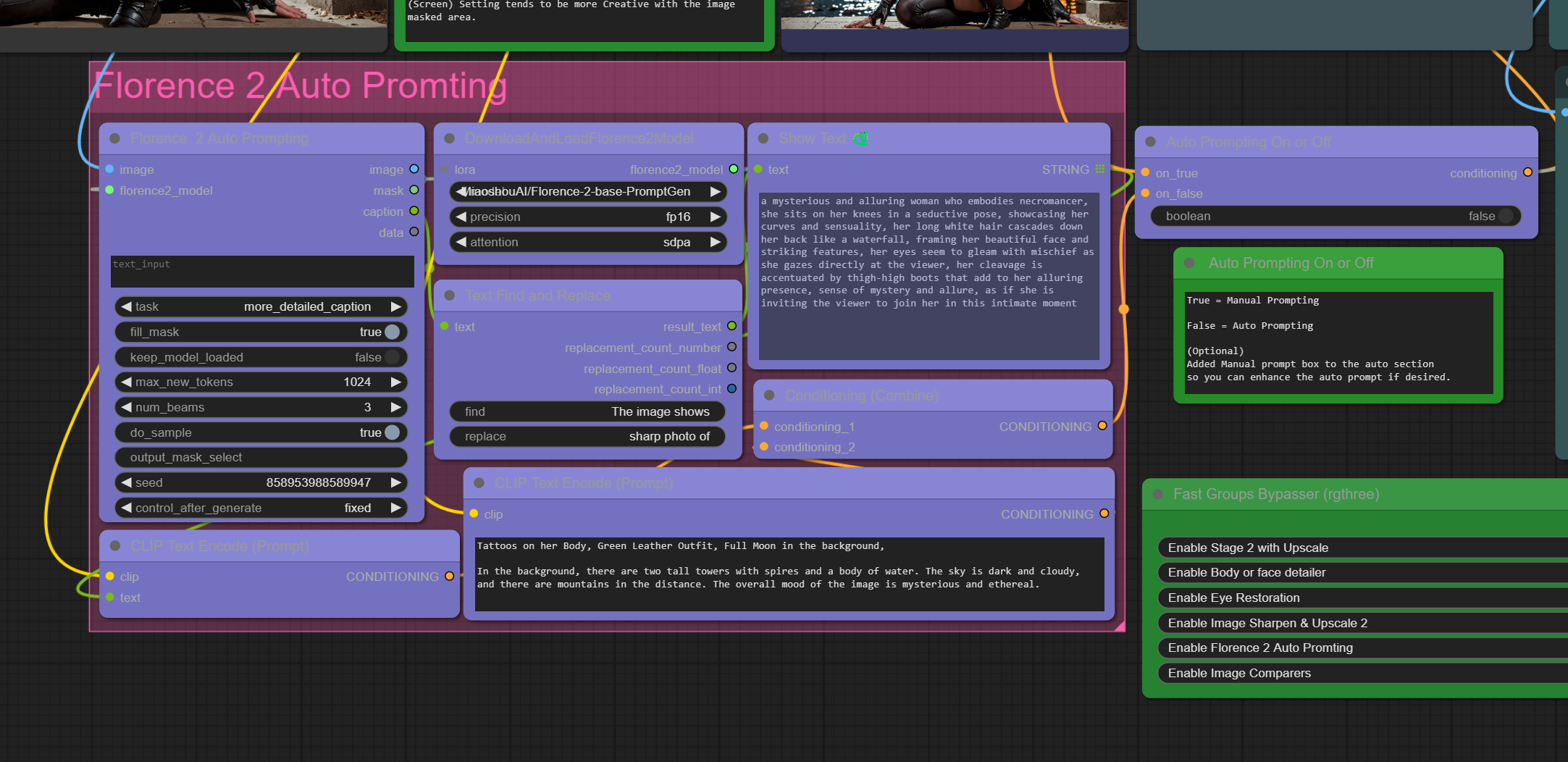
Task: Click the find field 'The image shows'
Action: 587,411
